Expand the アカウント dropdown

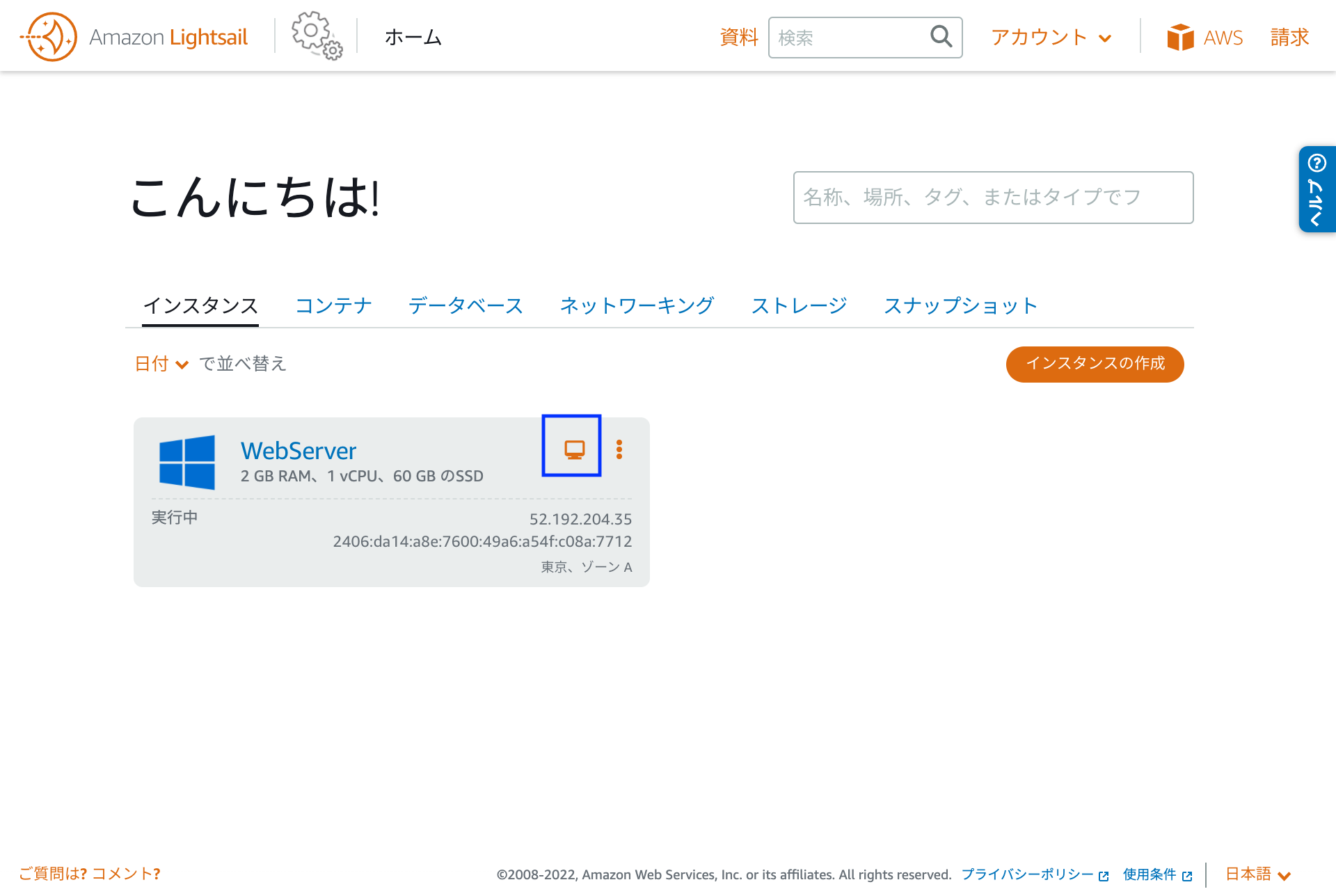(1051, 38)
